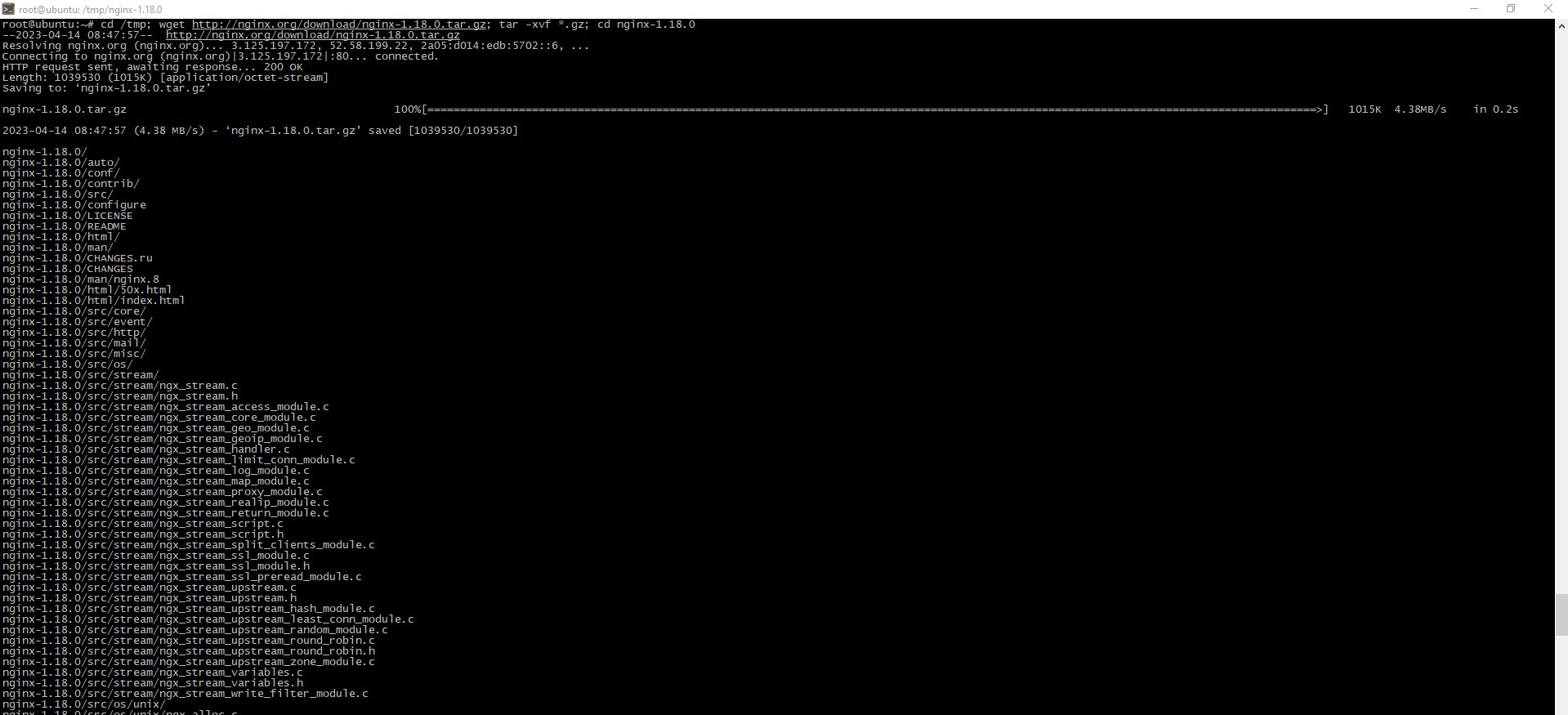Image resolution: width=1568 pixels, height=715 pixels.
Task: Select the ngx_stream_ssl_module.h line
Action: pyautogui.click(x=156, y=566)
